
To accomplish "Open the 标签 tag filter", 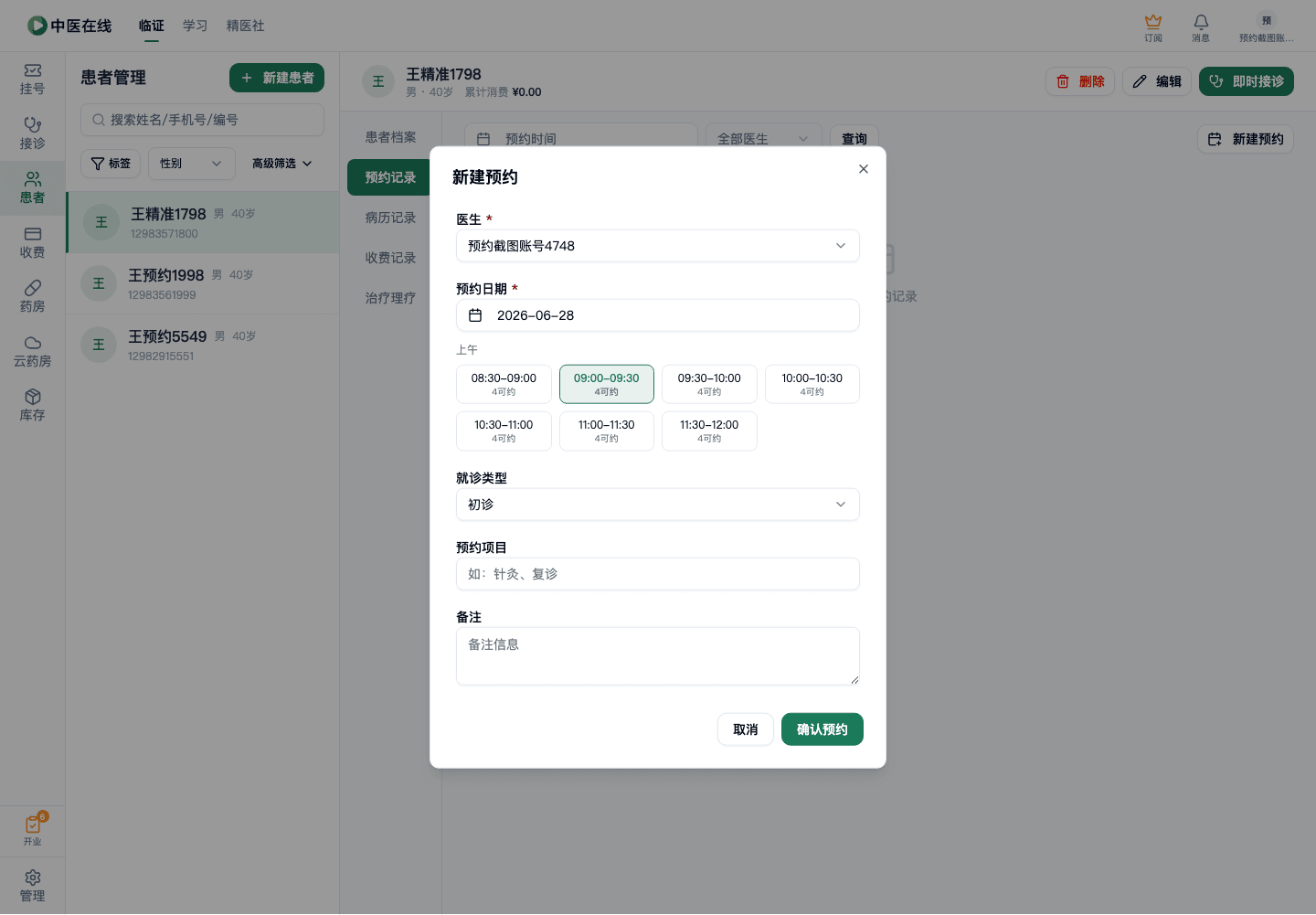I will tap(111, 164).
